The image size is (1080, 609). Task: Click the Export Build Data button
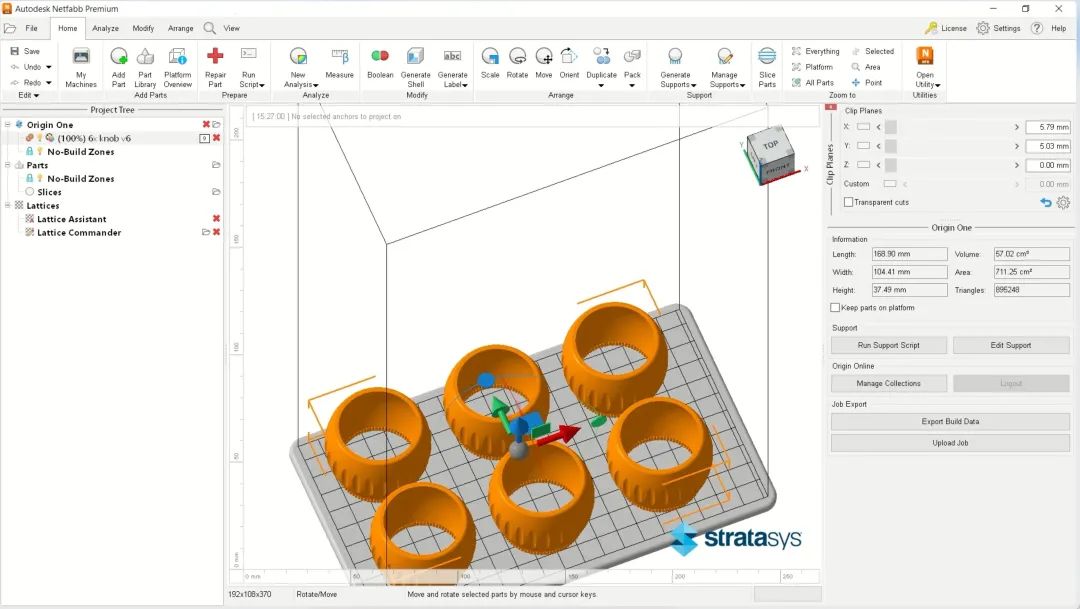click(950, 421)
